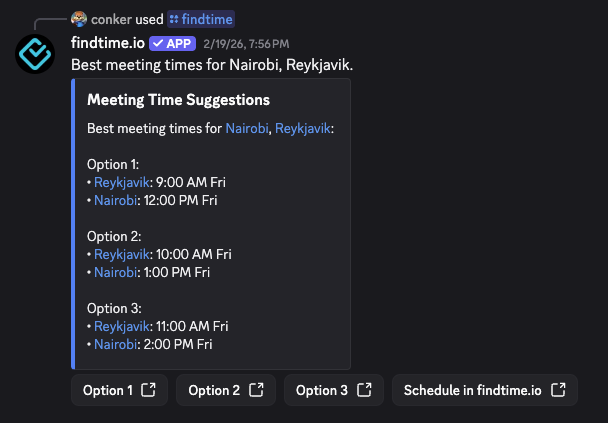
Task: Click the Option 3 button
Action: (333, 390)
